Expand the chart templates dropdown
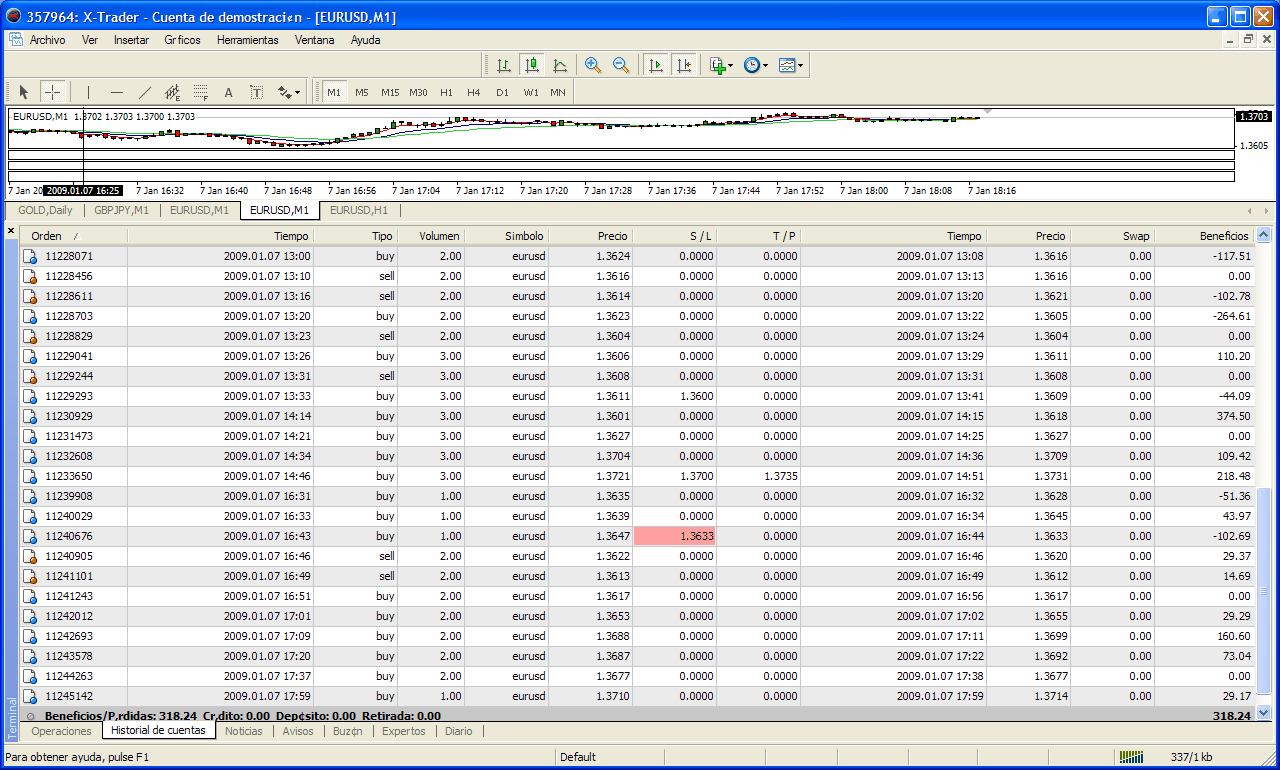The width and height of the screenshot is (1280, 770). click(791, 65)
